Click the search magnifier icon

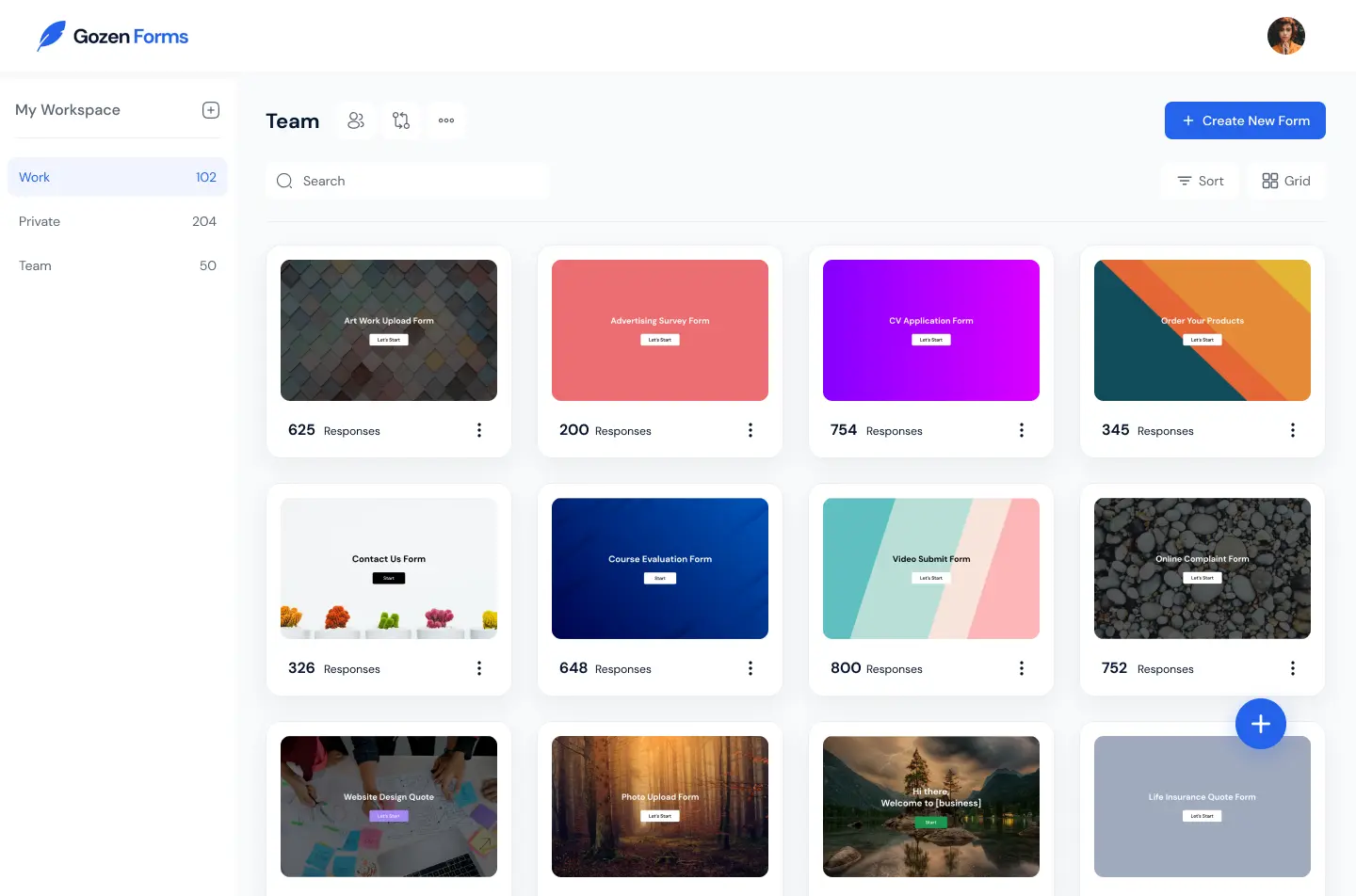tap(284, 180)
